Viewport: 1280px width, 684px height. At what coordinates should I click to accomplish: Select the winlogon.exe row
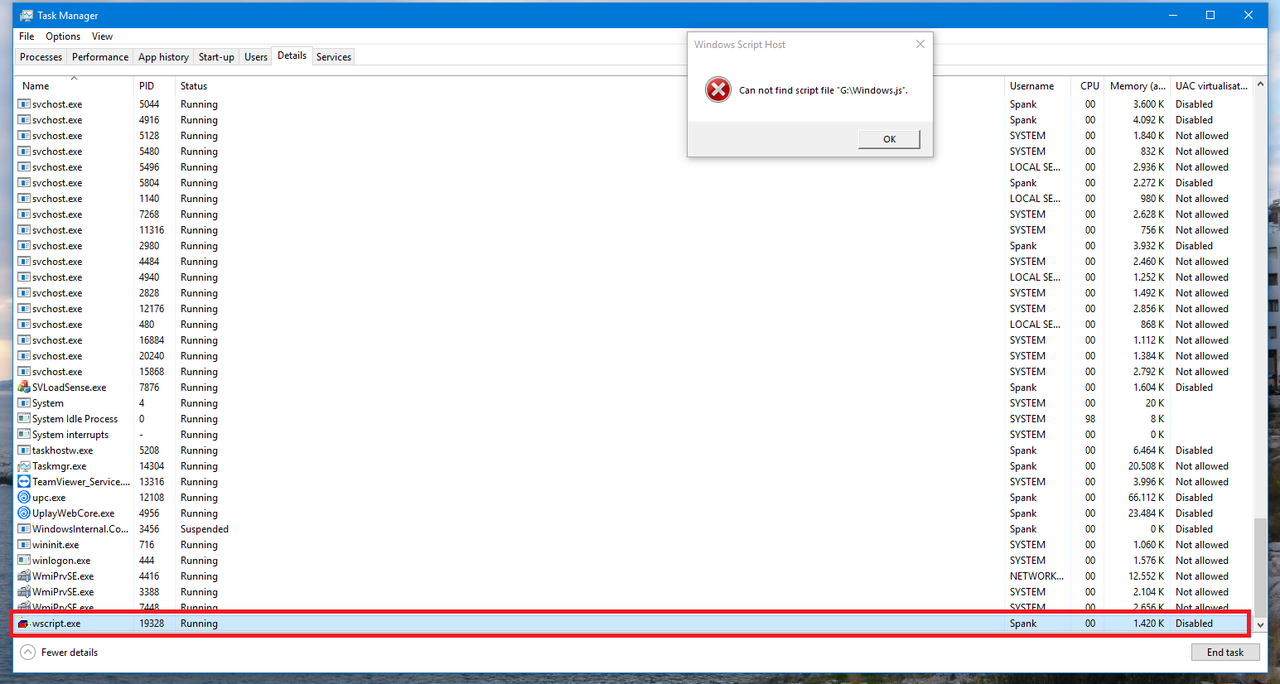(x=633, y=560)
